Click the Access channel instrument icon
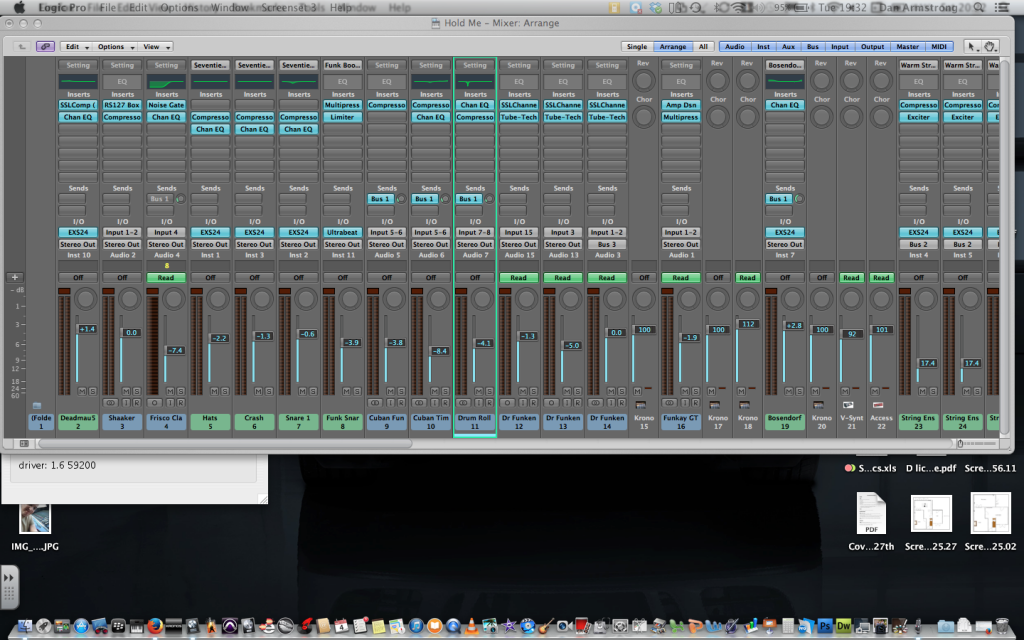This screenshot has width=1024, height=640. 878,406
